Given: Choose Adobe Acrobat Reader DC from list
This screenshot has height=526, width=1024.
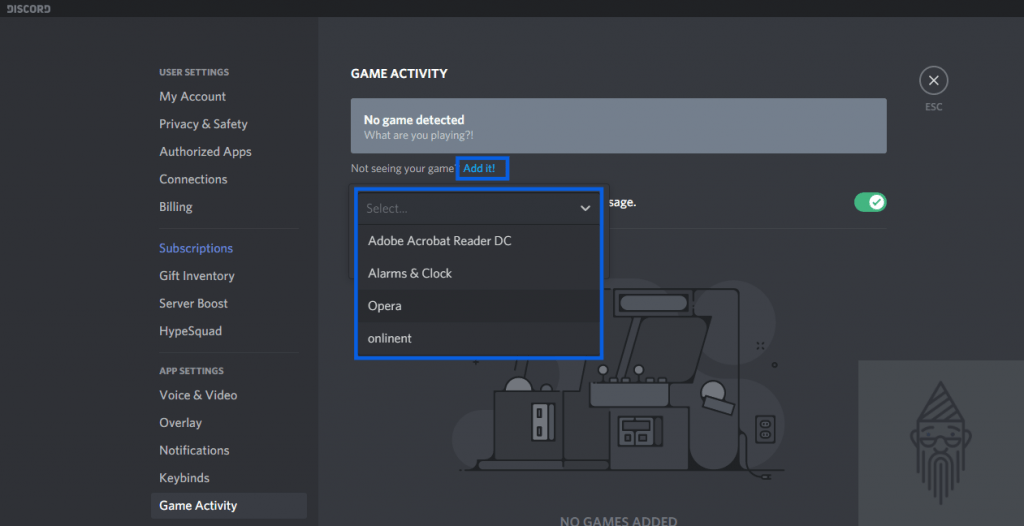Looking at the screenshot, I should [478, 240].
